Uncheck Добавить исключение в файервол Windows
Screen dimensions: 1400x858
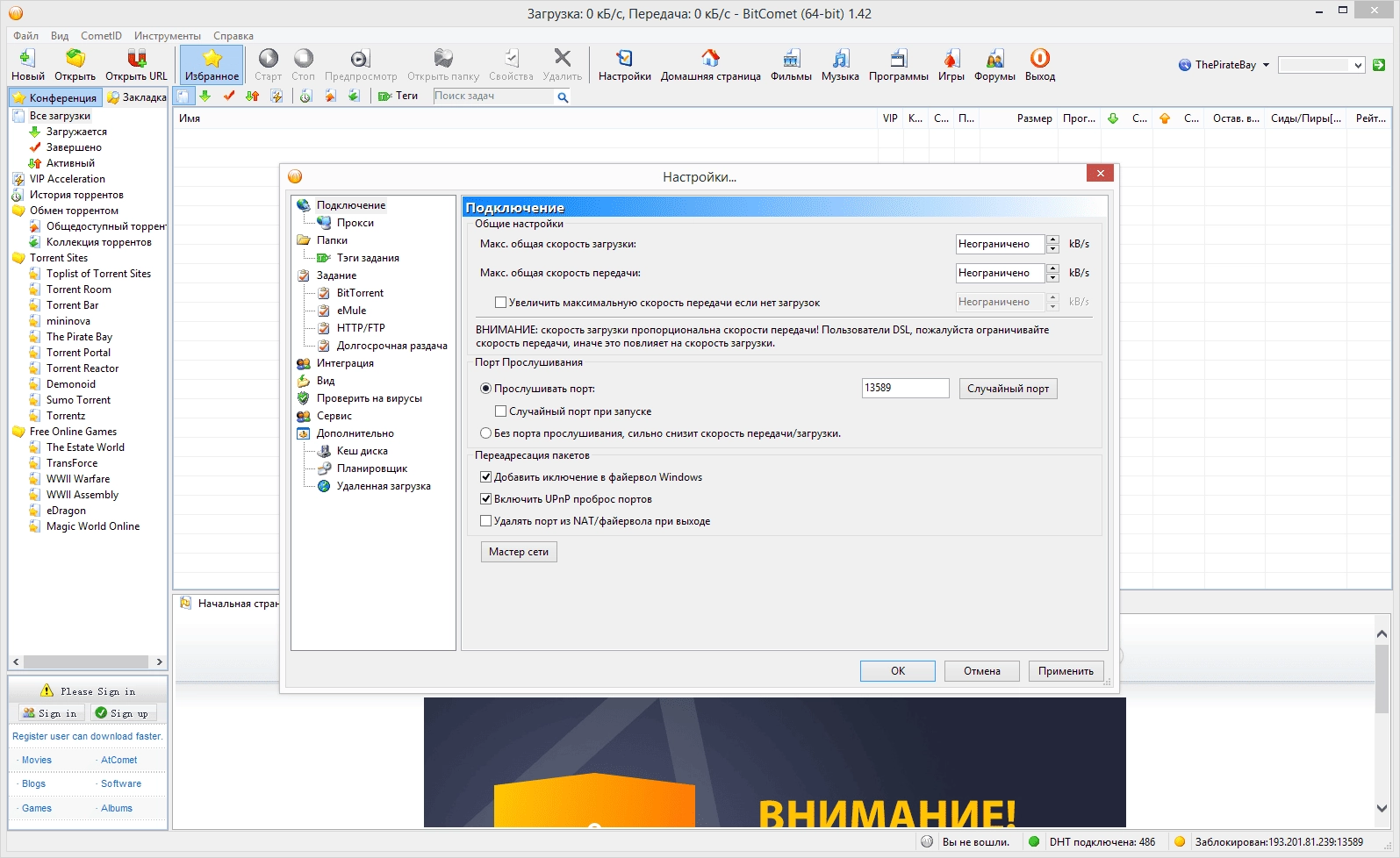(485, 477)
